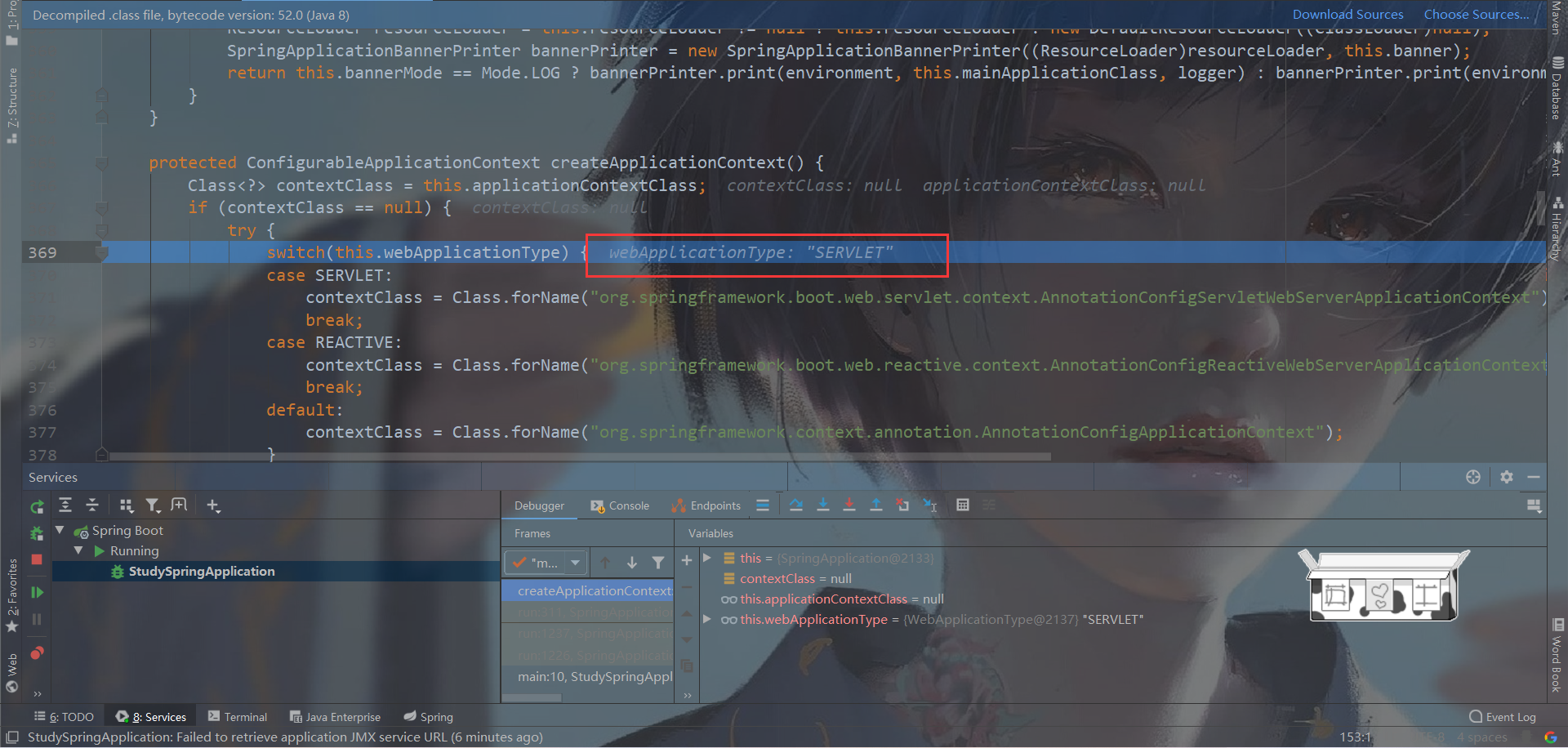The image size is (1568, 748).
Task: Collapse the Spring Boot tree node
Action: 59,530
